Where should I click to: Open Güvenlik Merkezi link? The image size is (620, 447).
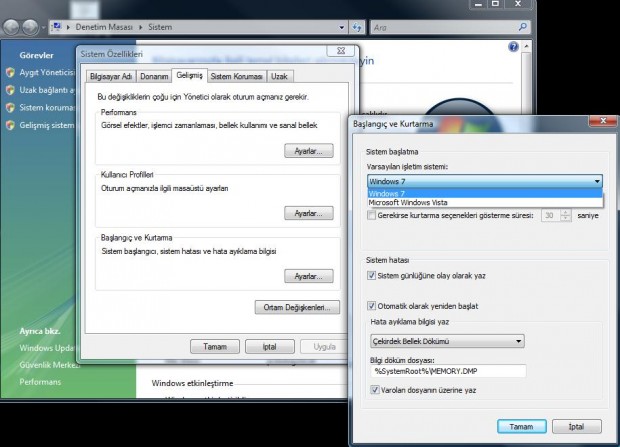(x=50, y=365)
